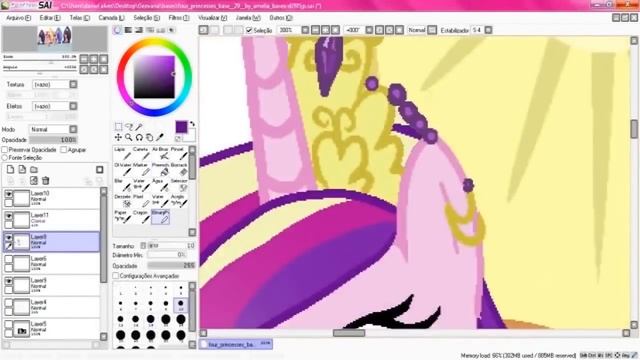Image resolution: width=640 pixels, height=360 pixels.
Task: Show the Layer6 layer
Action: coord(9,260)
